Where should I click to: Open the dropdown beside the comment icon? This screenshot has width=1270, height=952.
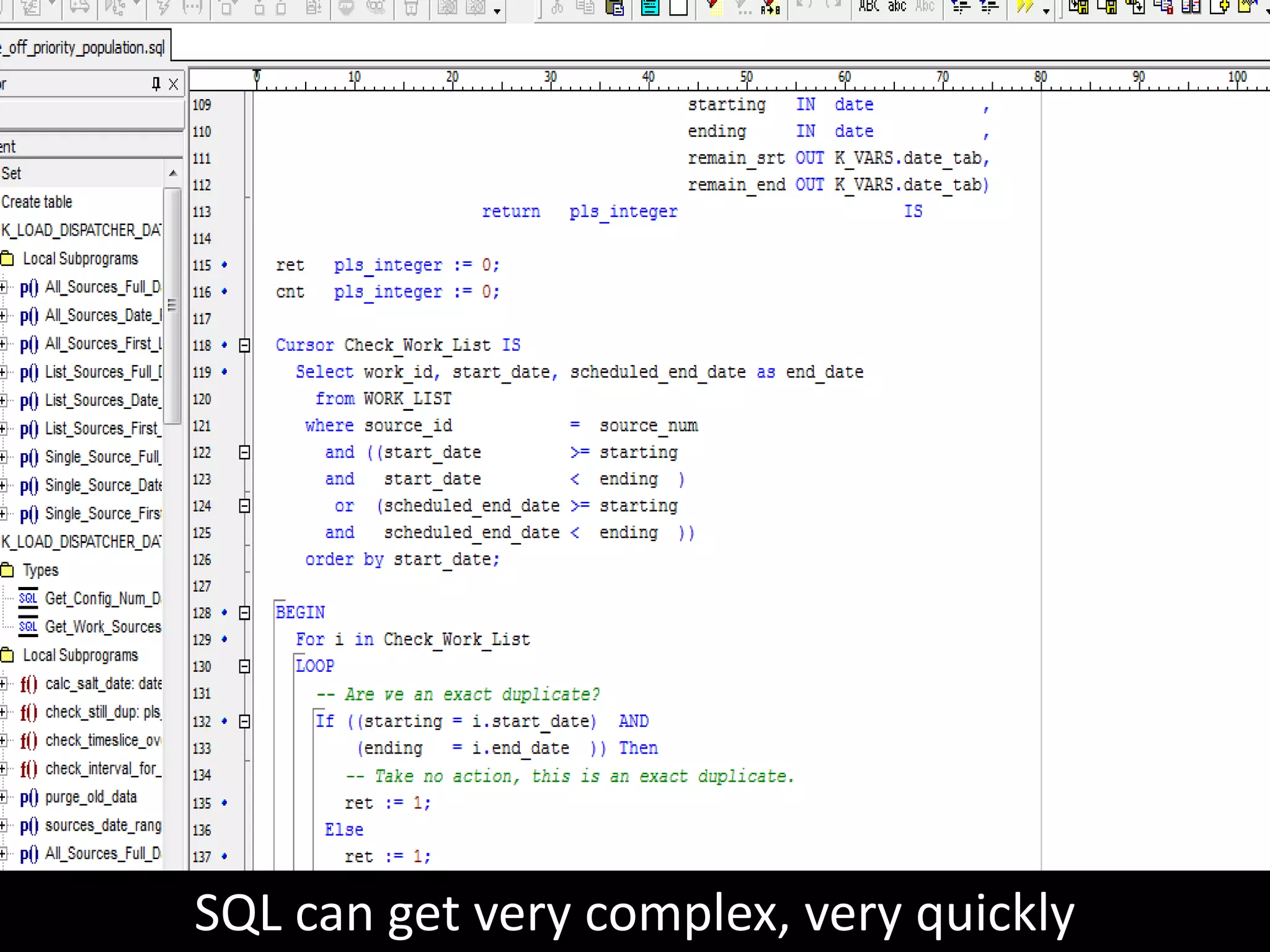pos(1046,11)
